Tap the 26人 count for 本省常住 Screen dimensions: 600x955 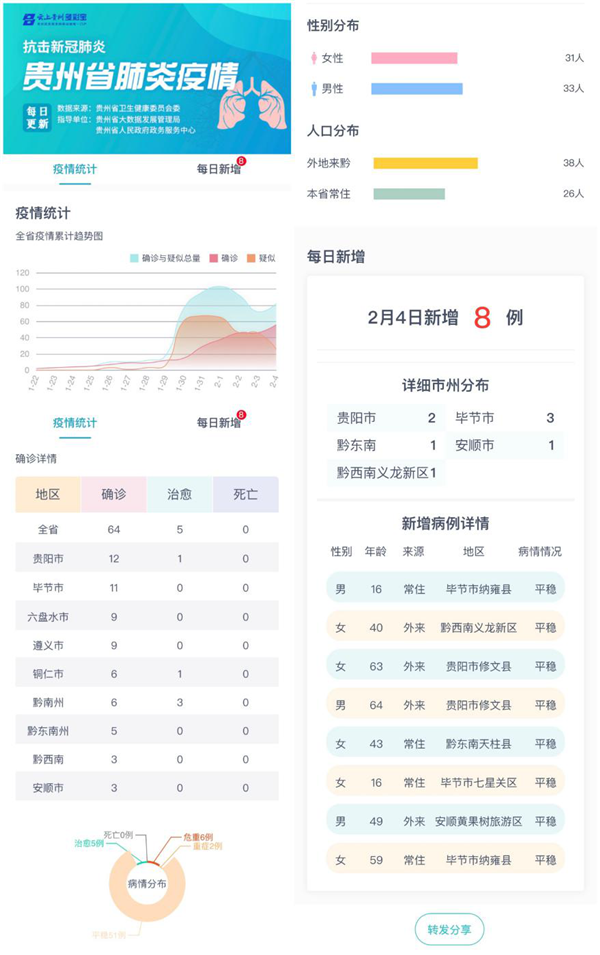[x=573, y=194]
